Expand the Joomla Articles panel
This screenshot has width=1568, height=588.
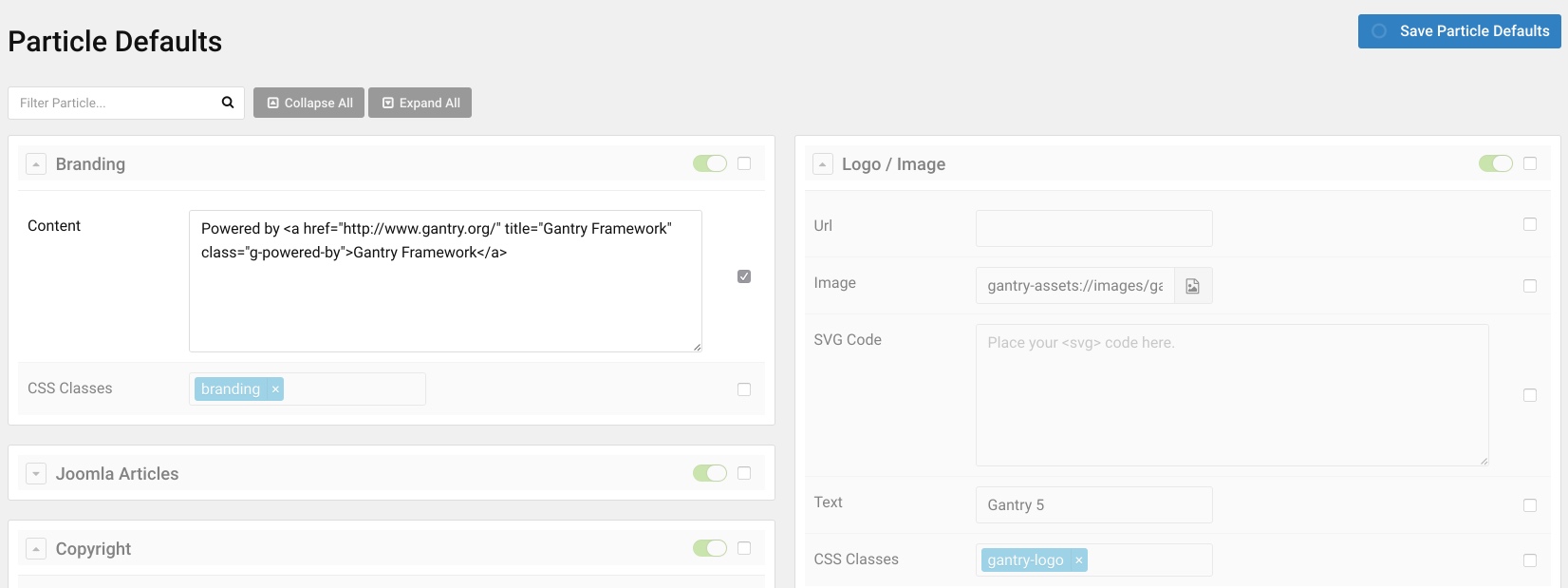(36, 474)
